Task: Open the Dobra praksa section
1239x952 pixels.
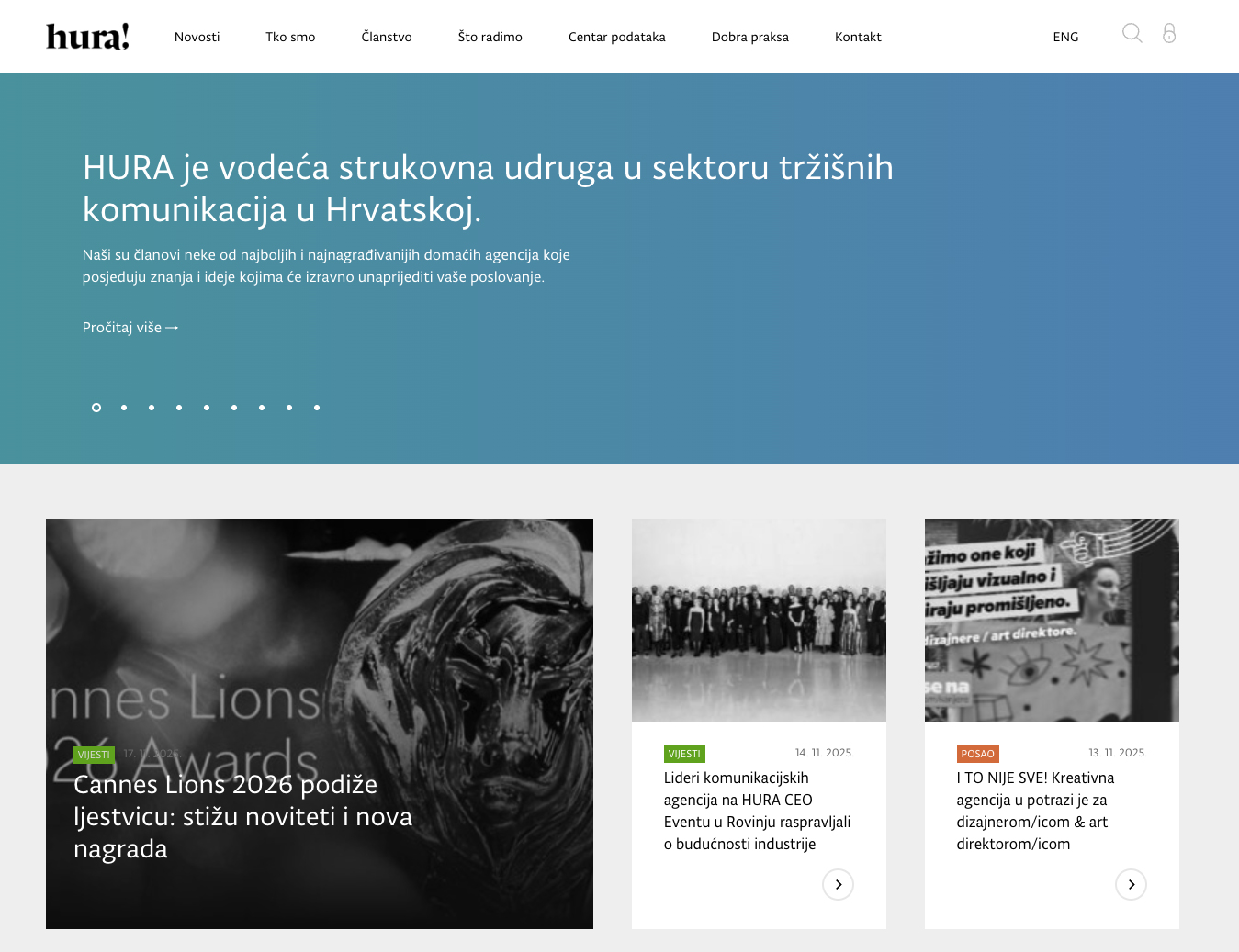Action: click(x=749, y=37)
